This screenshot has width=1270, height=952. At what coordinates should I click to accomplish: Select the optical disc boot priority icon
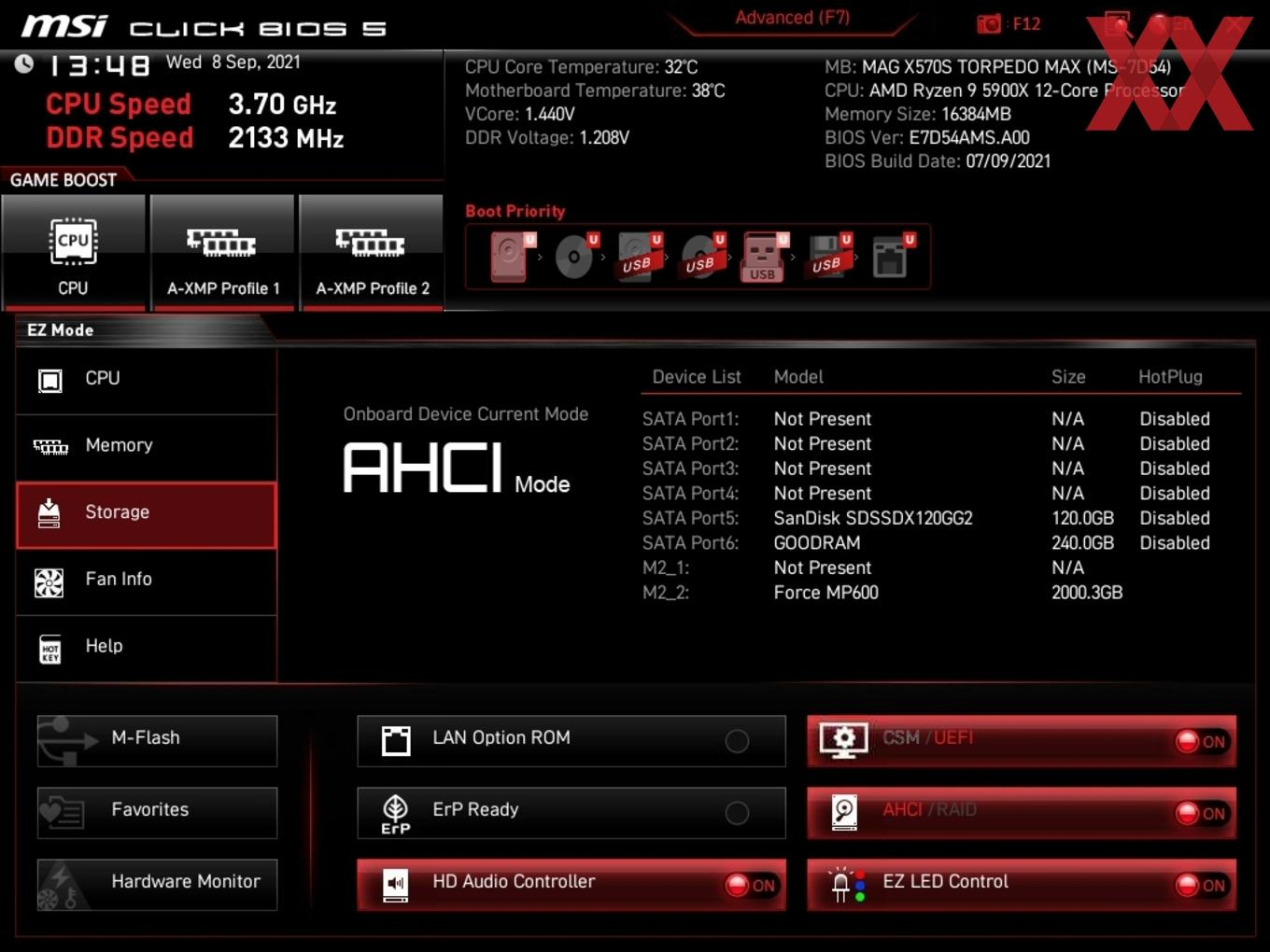[575, 257]
